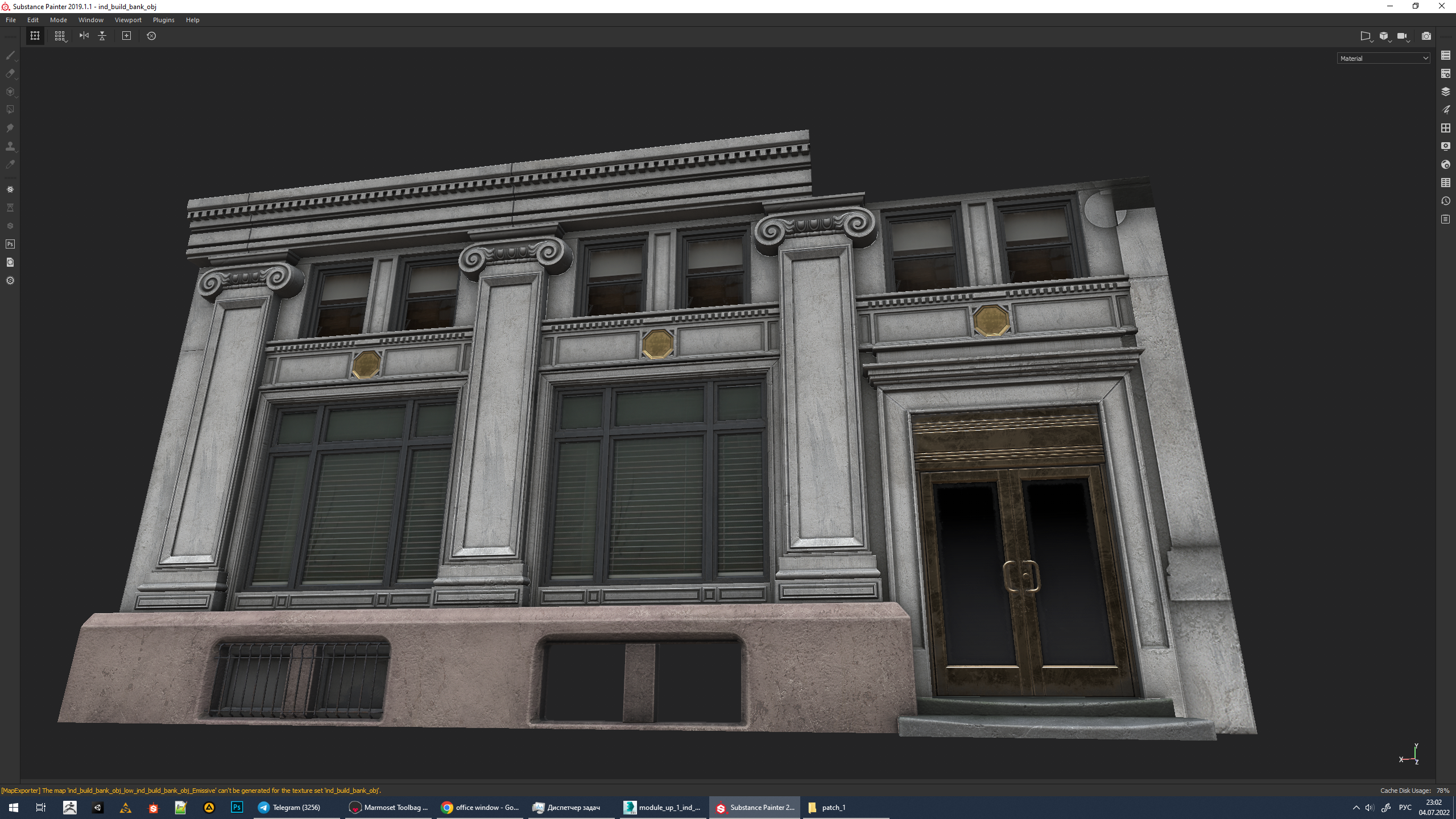Viewport: 1456px width, 819px height.
Task: Take a viewport screenshot with camera icon
Action: tap(1426, 36)
